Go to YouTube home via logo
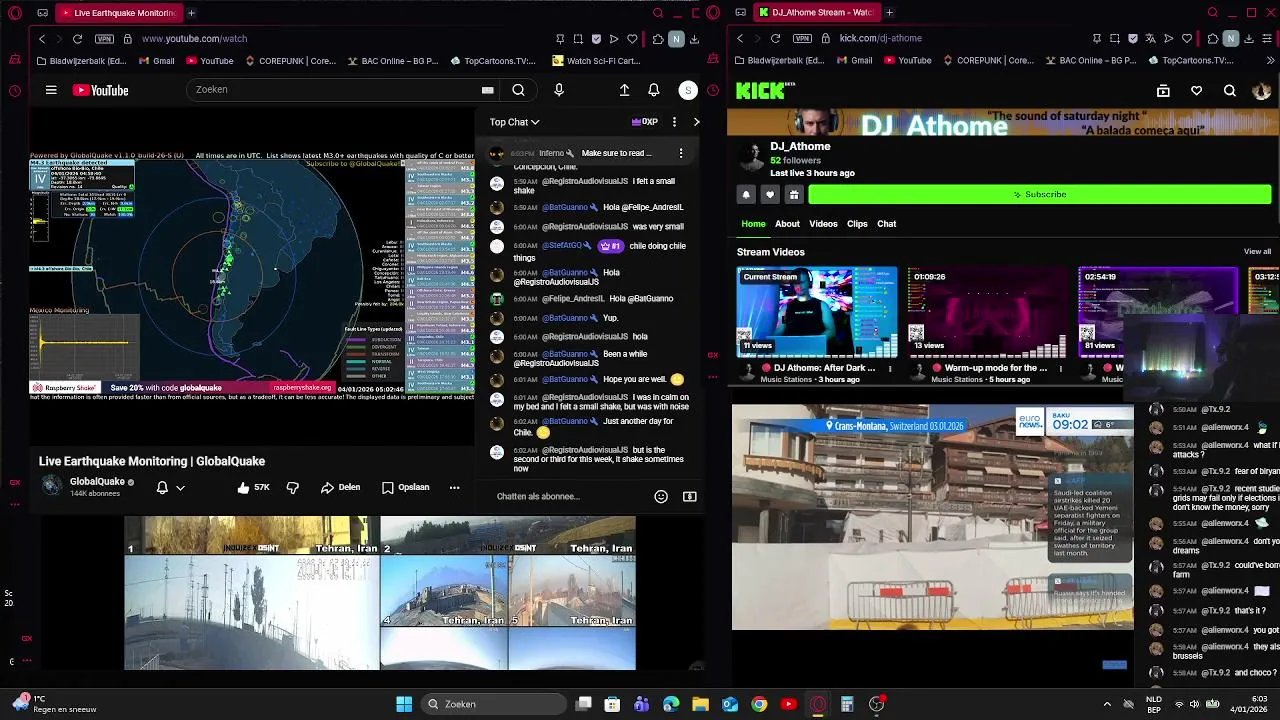This screenshot has height=720, width=1280. [100, 90]
